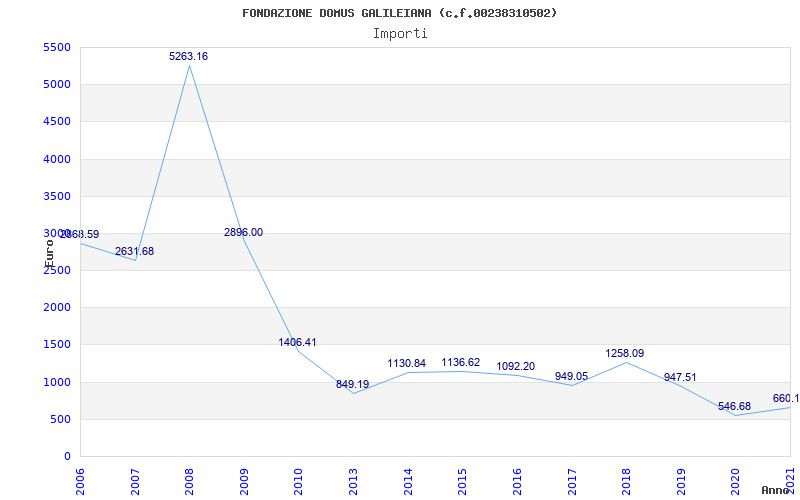Click the 1136.62 data label
Screen dimensions: 800x500
click(x=461, y=362)
